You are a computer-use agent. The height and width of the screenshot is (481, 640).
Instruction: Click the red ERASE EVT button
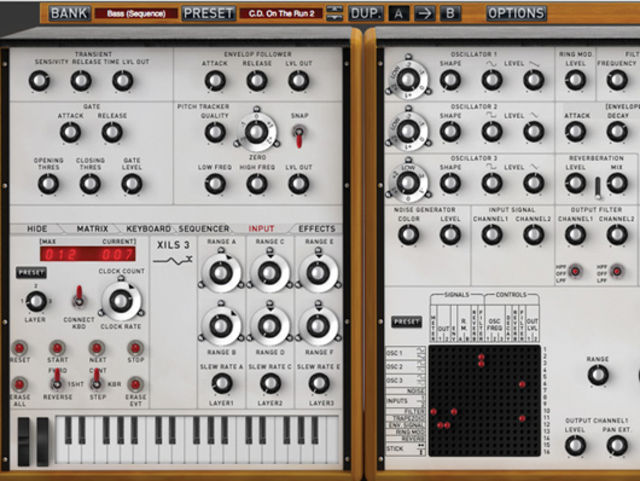(x=136, y=384)
